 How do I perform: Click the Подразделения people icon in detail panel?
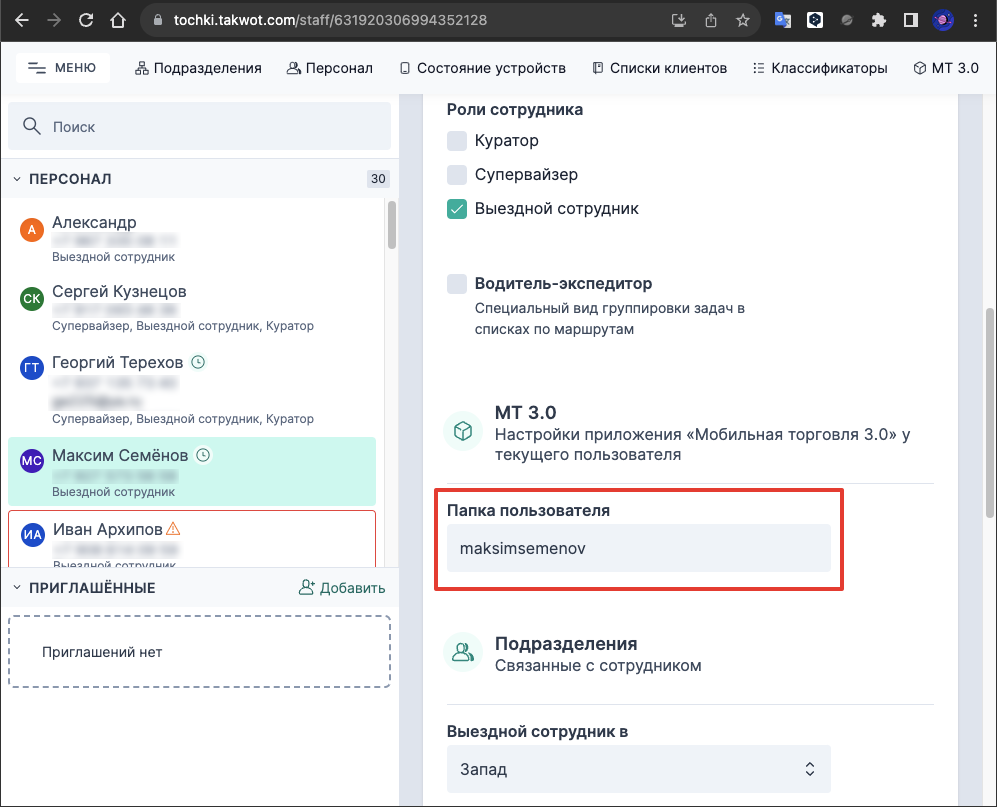click(x=462, y=651)
